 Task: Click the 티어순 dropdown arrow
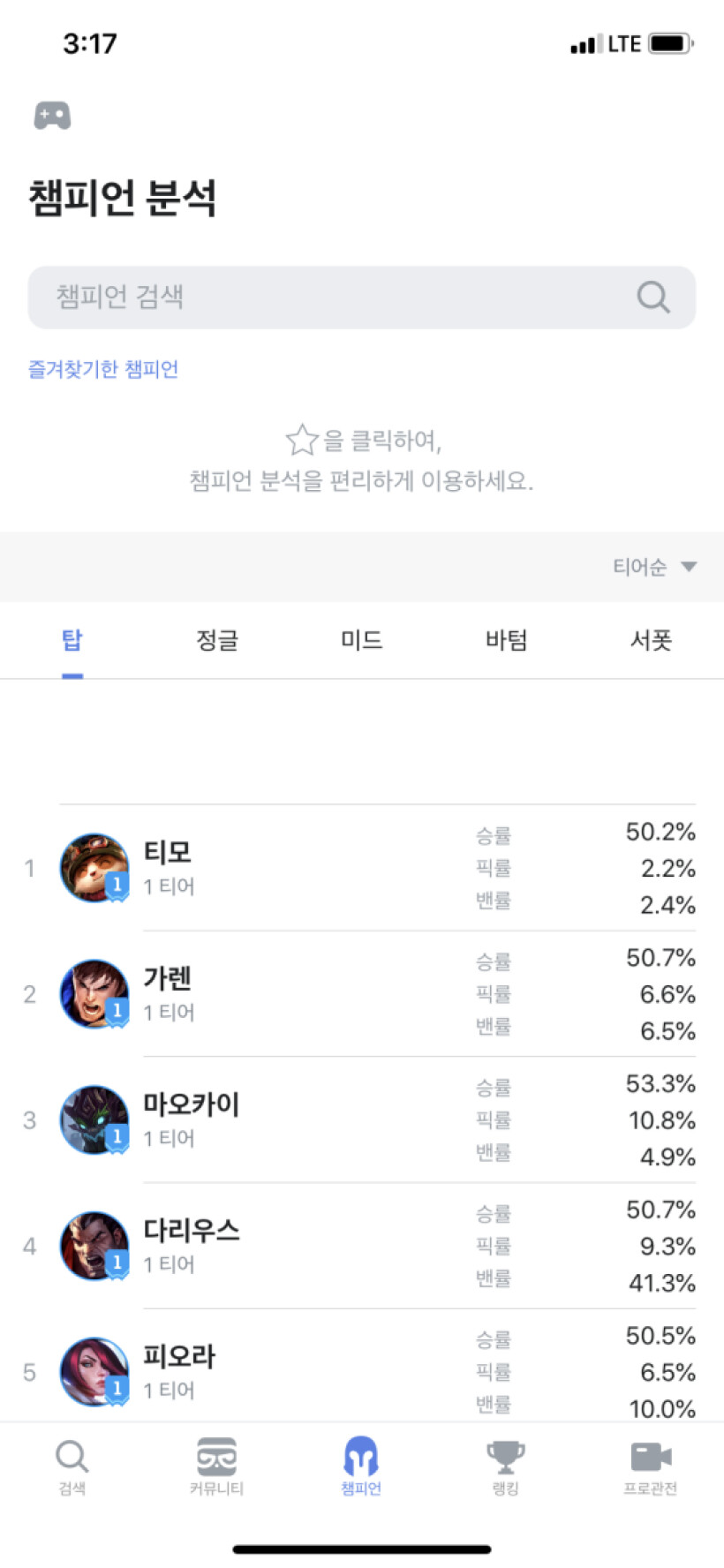tap(690, 567)
